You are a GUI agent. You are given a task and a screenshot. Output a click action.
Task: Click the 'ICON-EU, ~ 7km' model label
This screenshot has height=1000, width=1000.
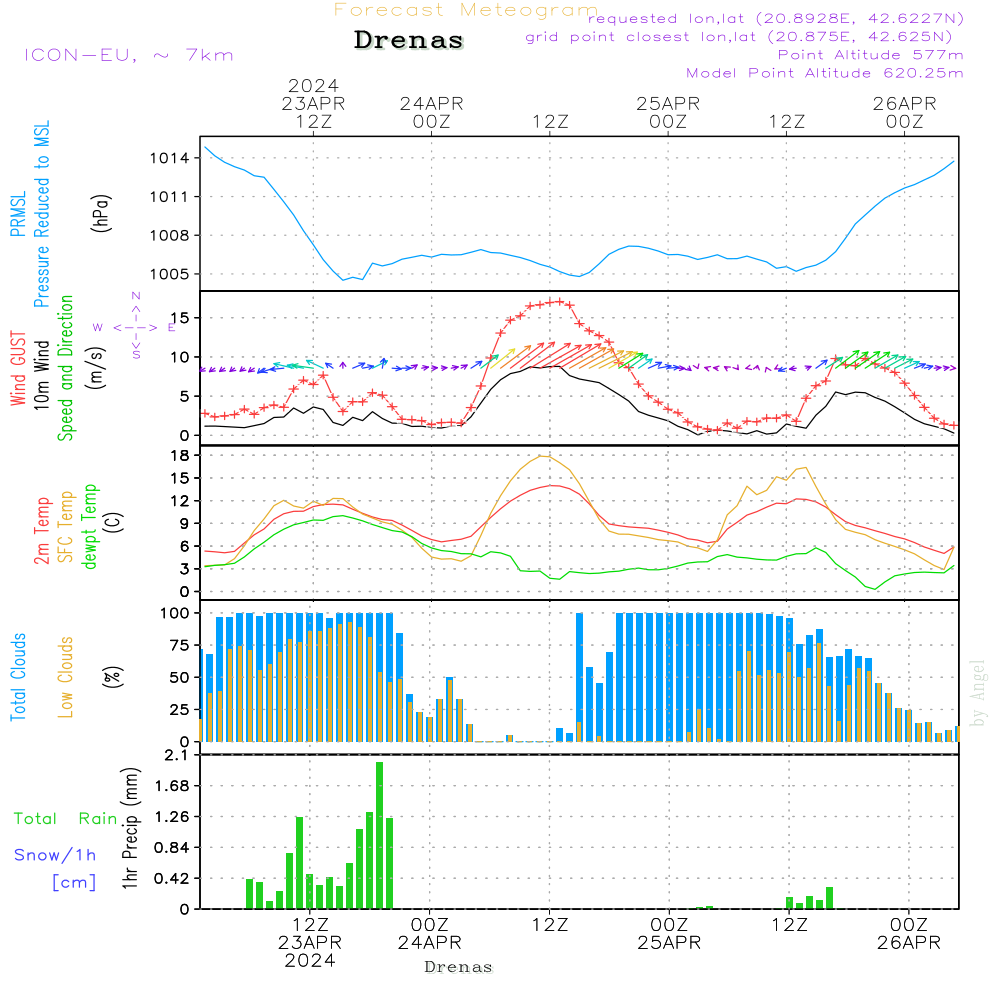[129, 55]
